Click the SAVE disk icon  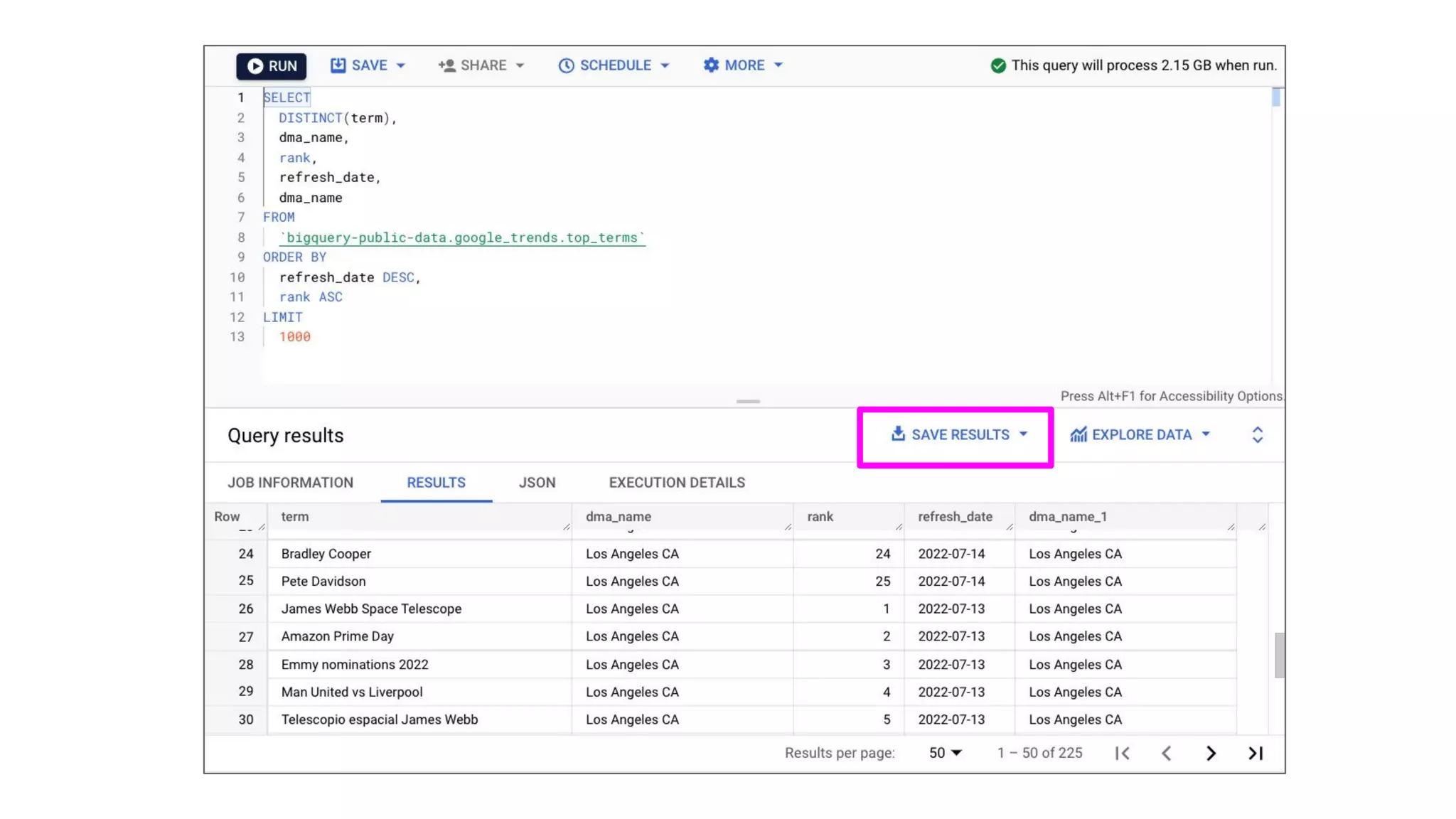click(x=338, y=65)
